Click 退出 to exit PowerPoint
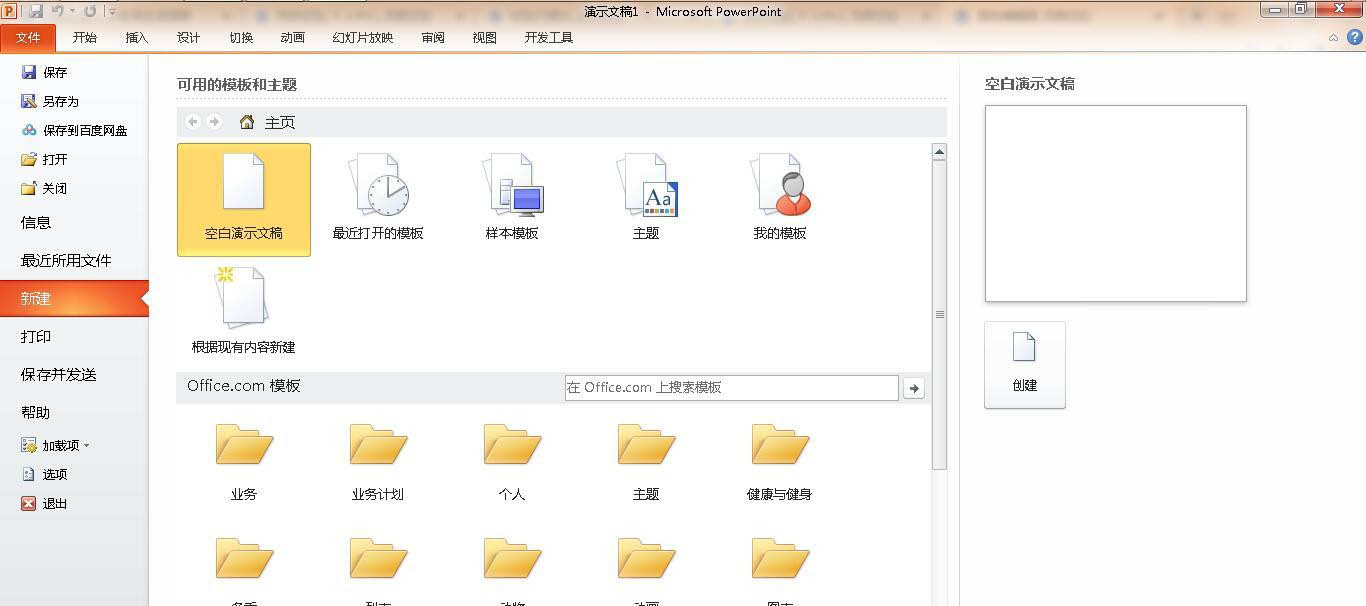 point(44,503)
